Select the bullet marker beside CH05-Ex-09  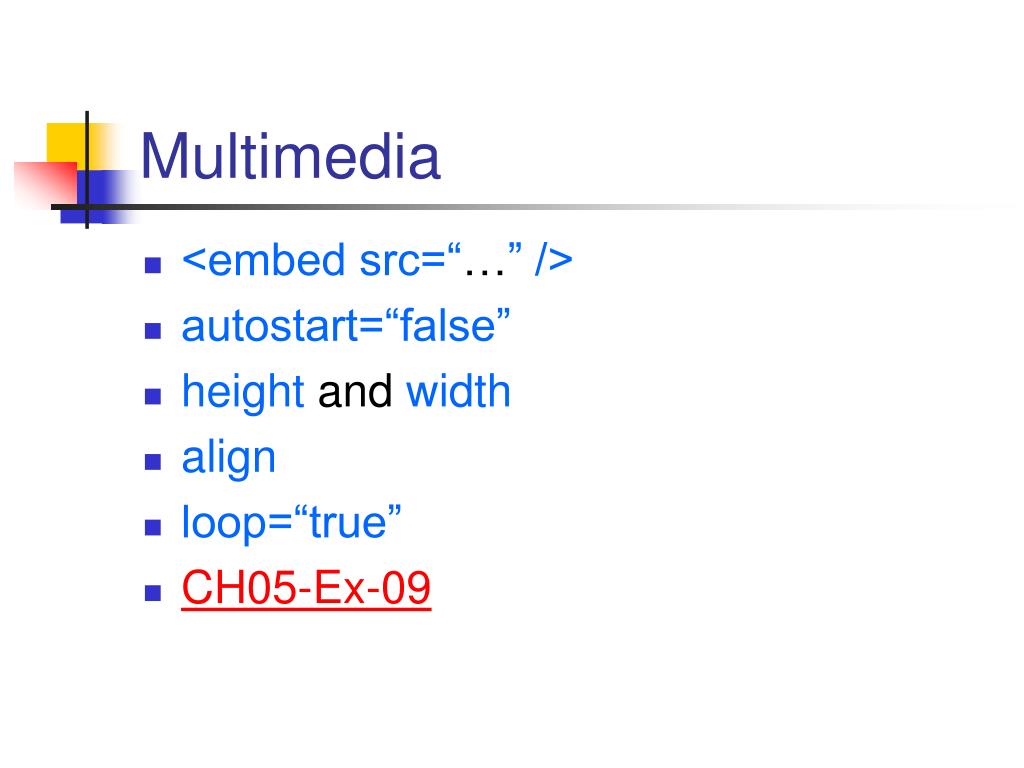tap(153, 592)
